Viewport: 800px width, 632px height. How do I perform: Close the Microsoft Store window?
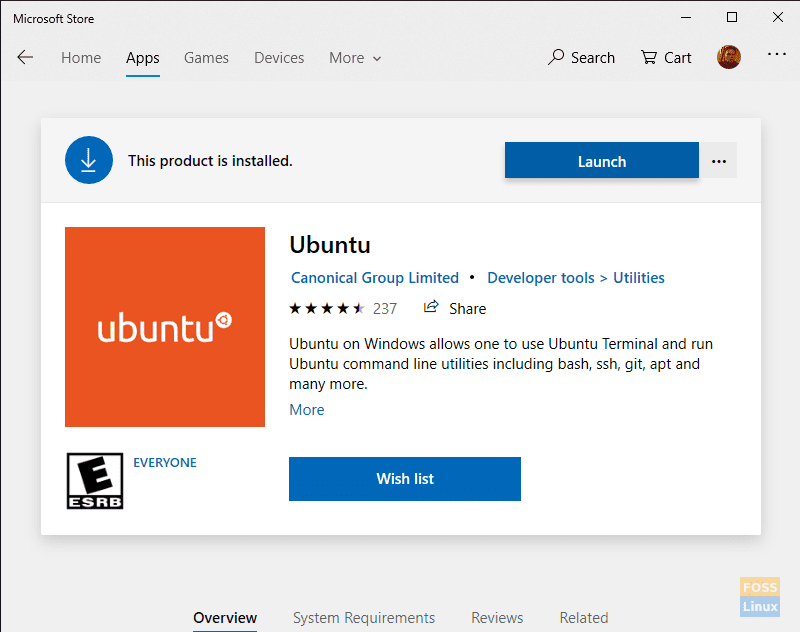778,17
